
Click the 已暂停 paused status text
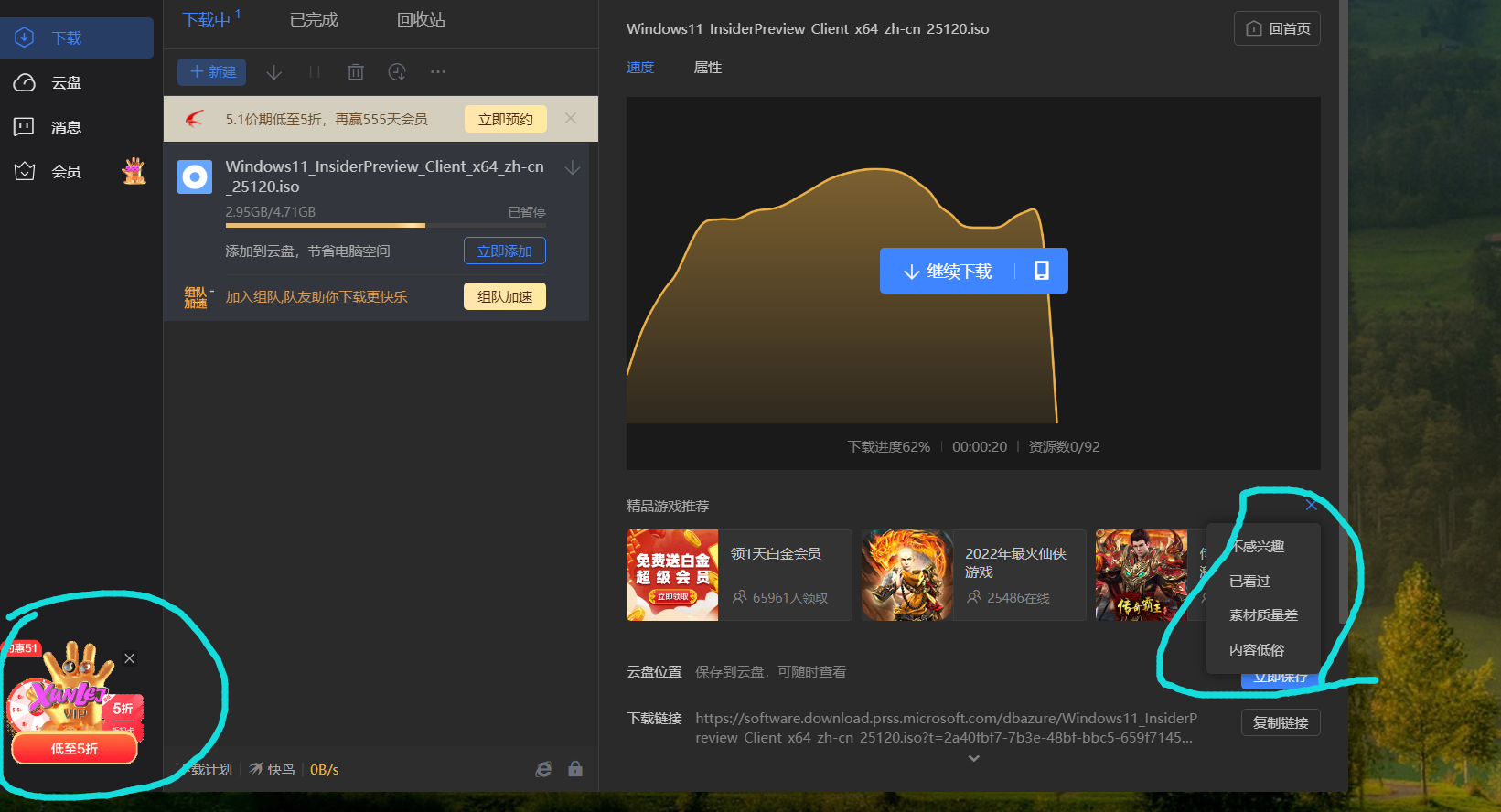[527, 211]
